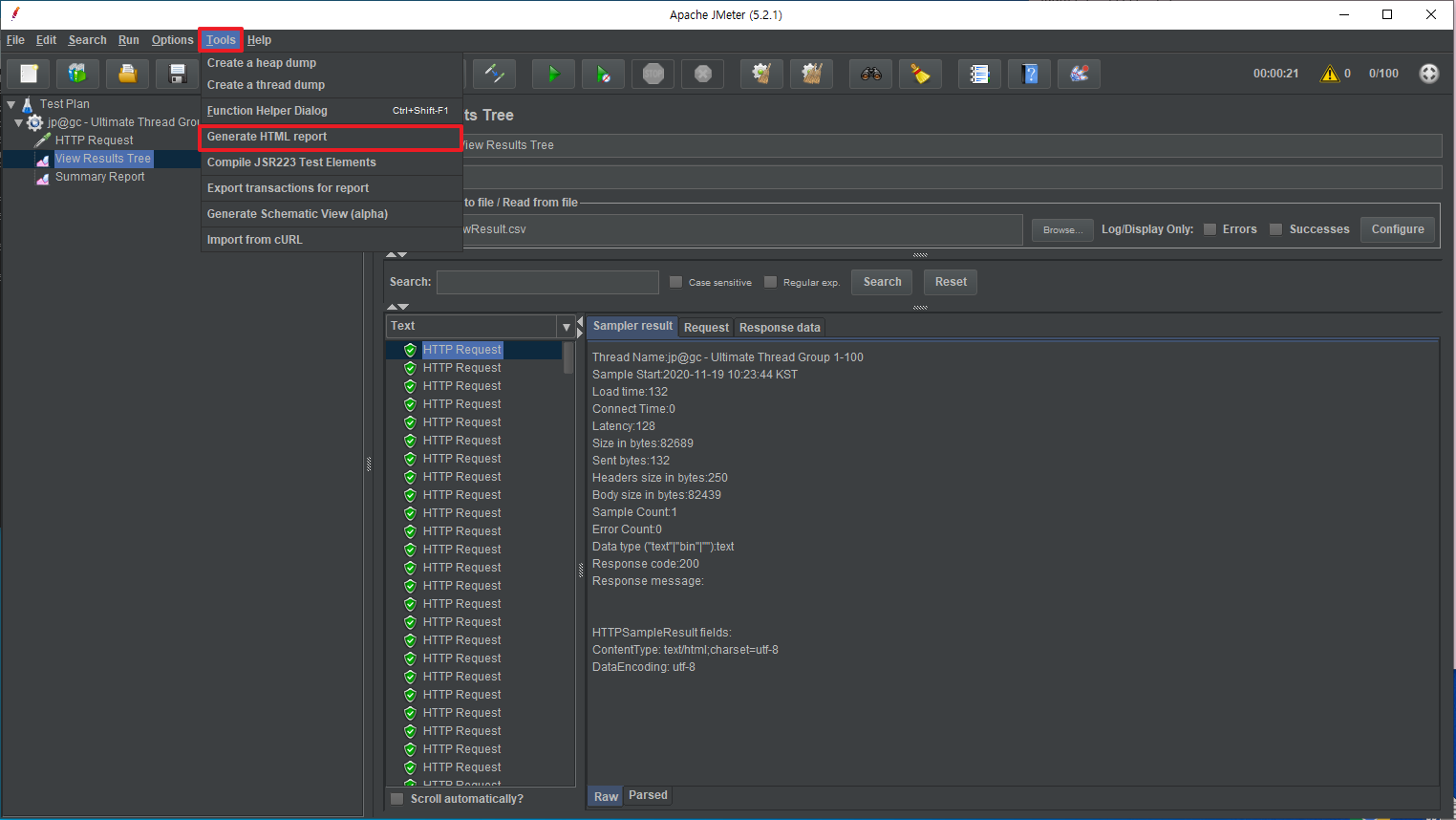1456x820 pixels.
Task: Select the Sampler result tab
Action: pyautogui.click(x=632, y=326)
